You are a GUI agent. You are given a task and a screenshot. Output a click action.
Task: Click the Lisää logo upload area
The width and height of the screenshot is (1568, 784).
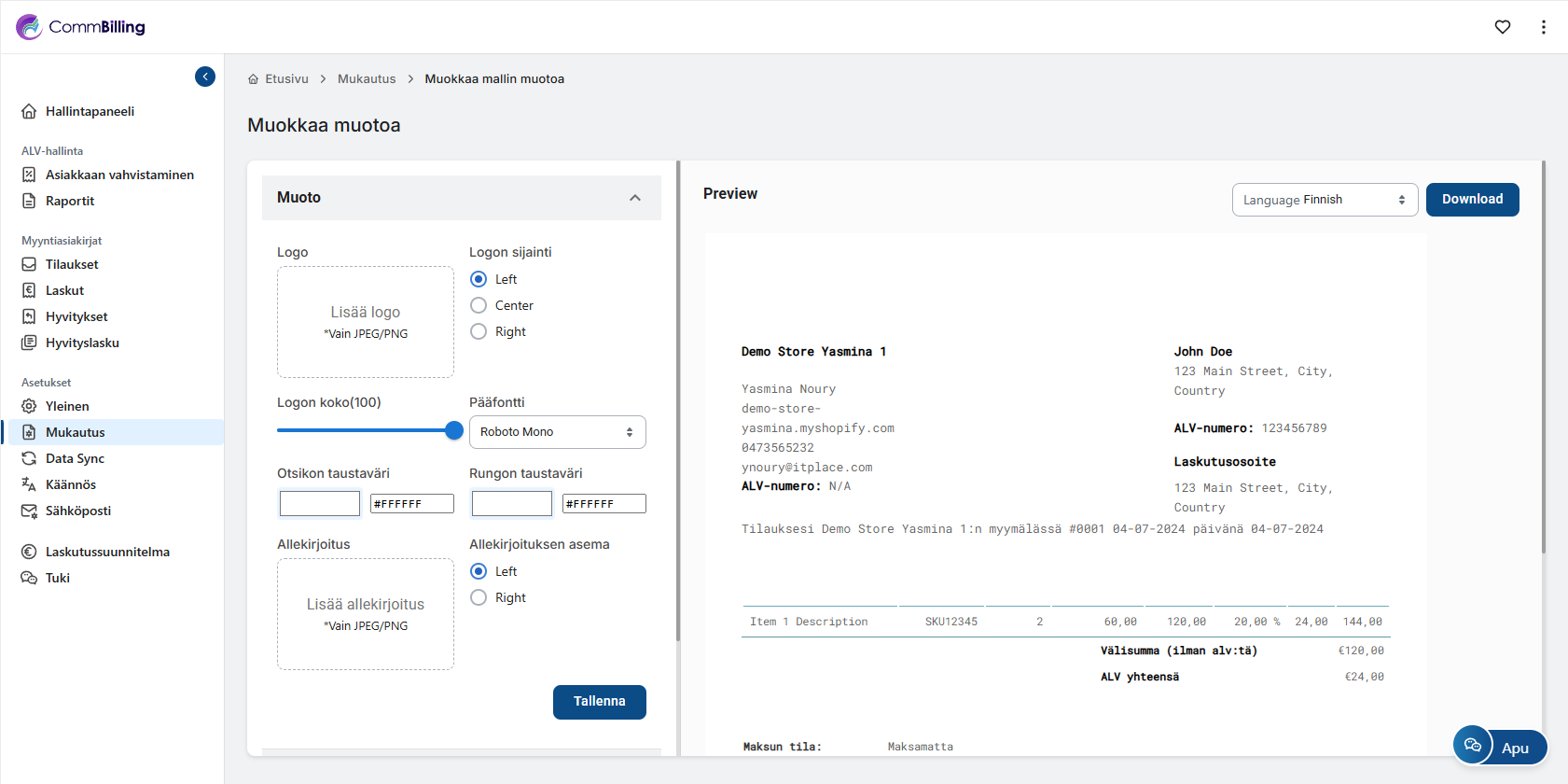[x=366, y=322]
